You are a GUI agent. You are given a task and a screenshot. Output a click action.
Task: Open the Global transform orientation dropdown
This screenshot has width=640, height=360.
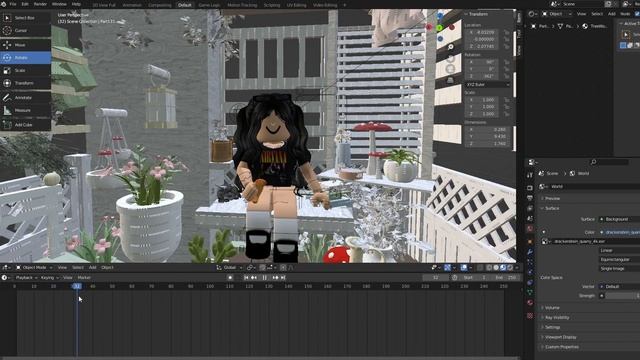coord(229,268)
